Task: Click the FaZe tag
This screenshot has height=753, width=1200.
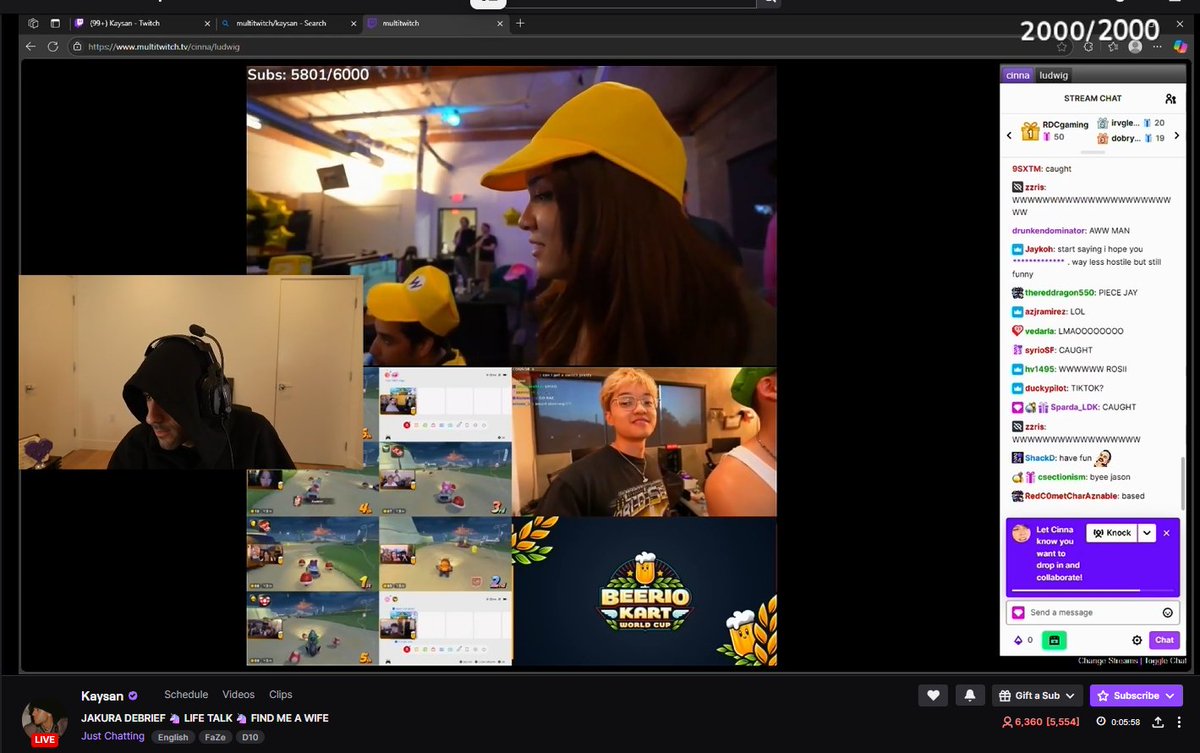Action: [x=217, y=737]
